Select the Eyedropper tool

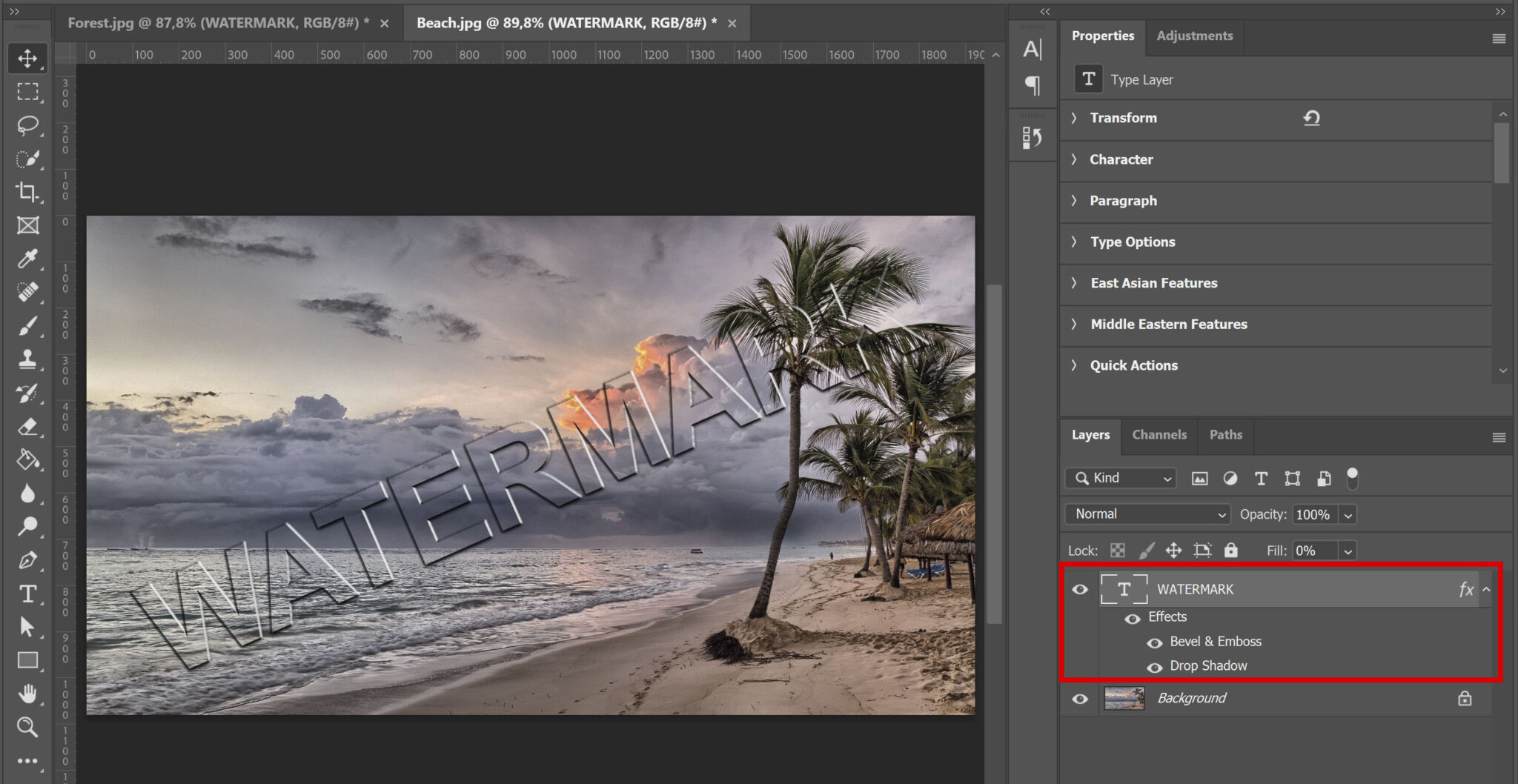tap(27, 259)
